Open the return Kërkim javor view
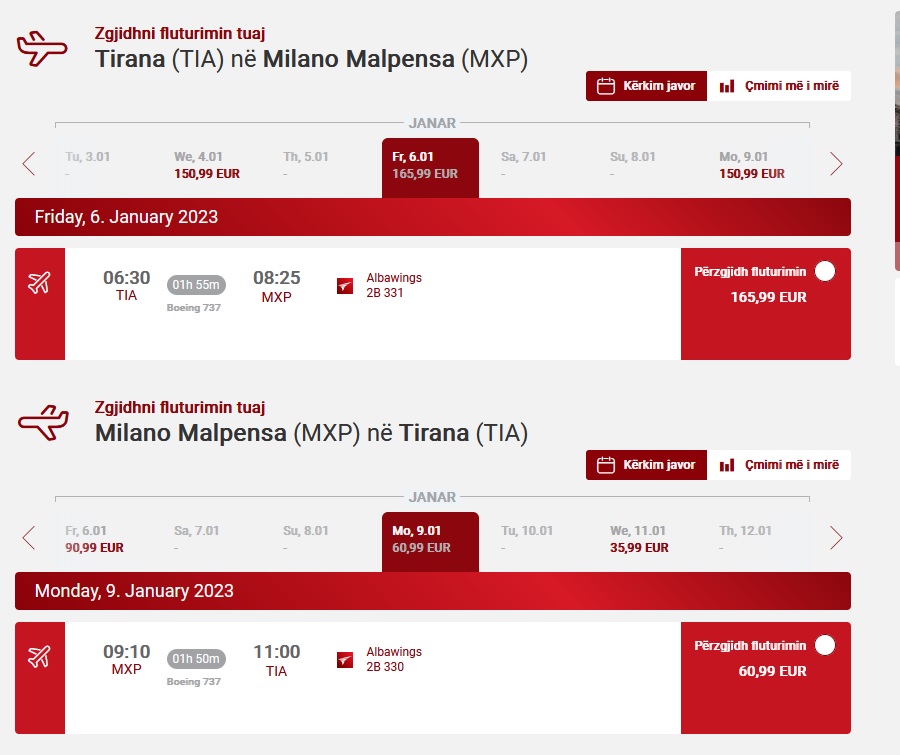 (x=647, y=465)
